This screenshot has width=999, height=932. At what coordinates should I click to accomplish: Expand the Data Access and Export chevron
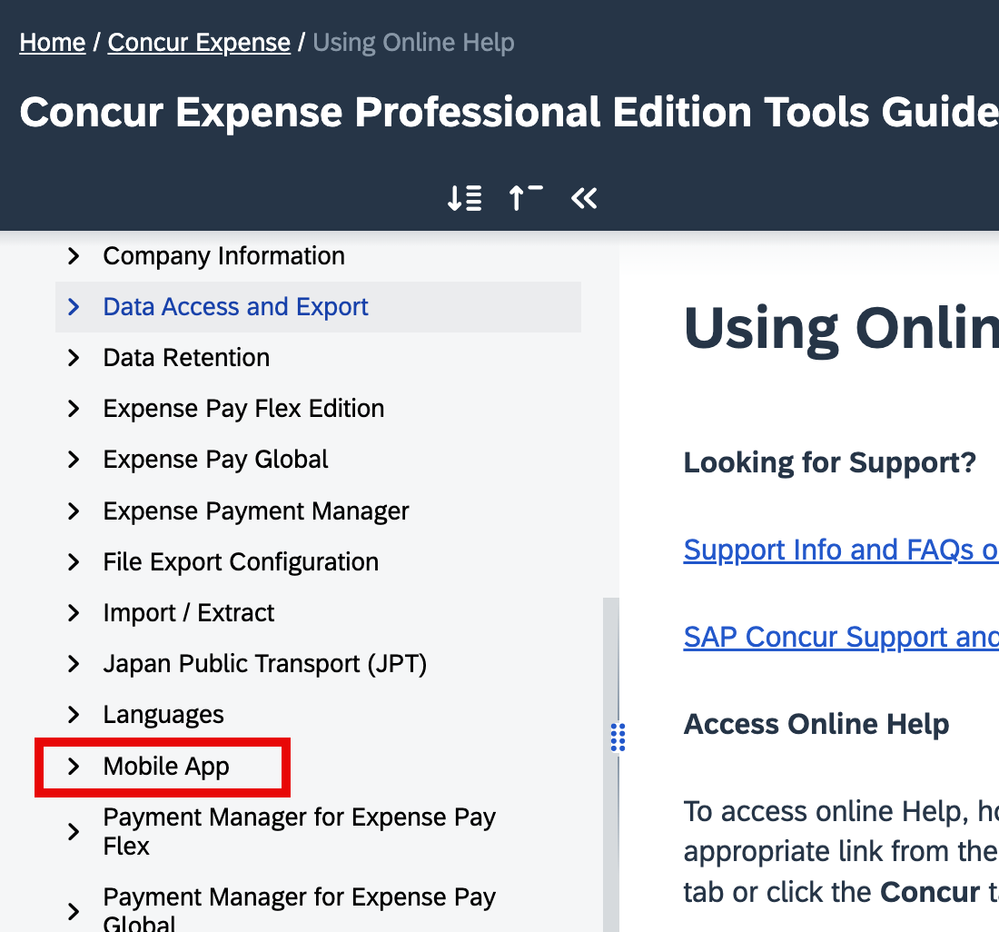pyautogui.click(x=74, y=307)
